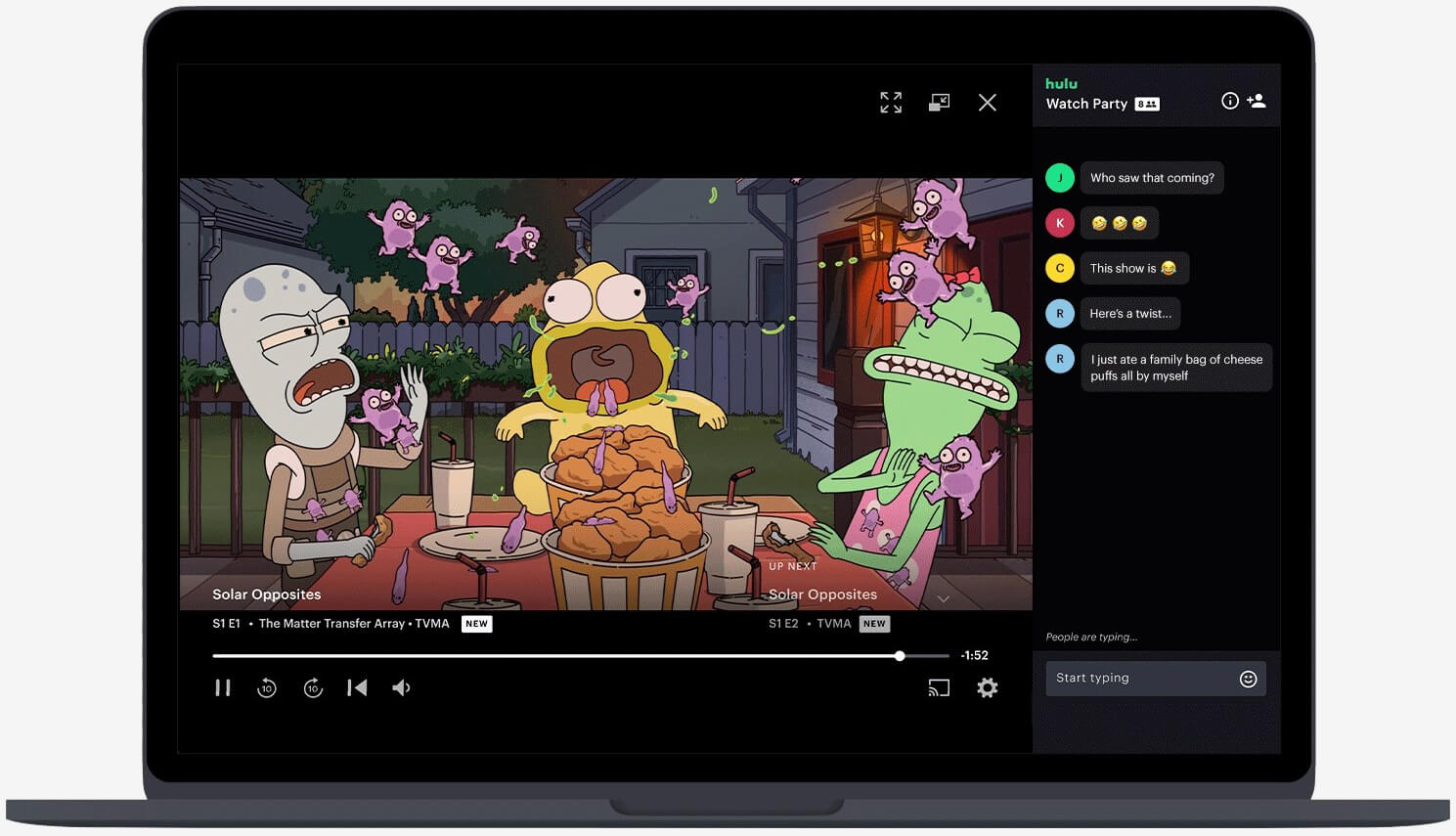
Task: Cast video to another device
Action: click(x=939, y=688)
